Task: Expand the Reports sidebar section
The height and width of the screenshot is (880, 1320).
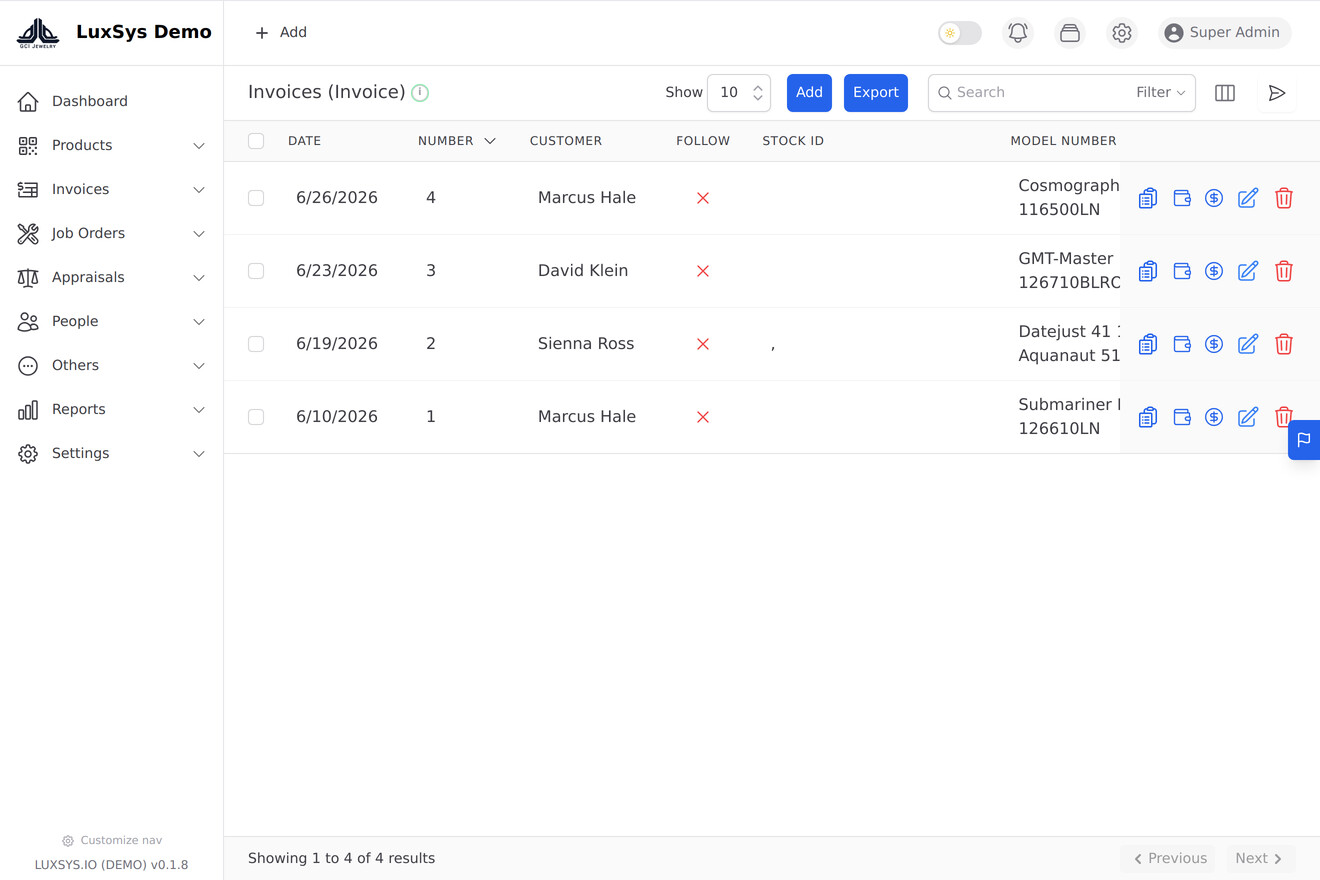Action: point(111,410)
